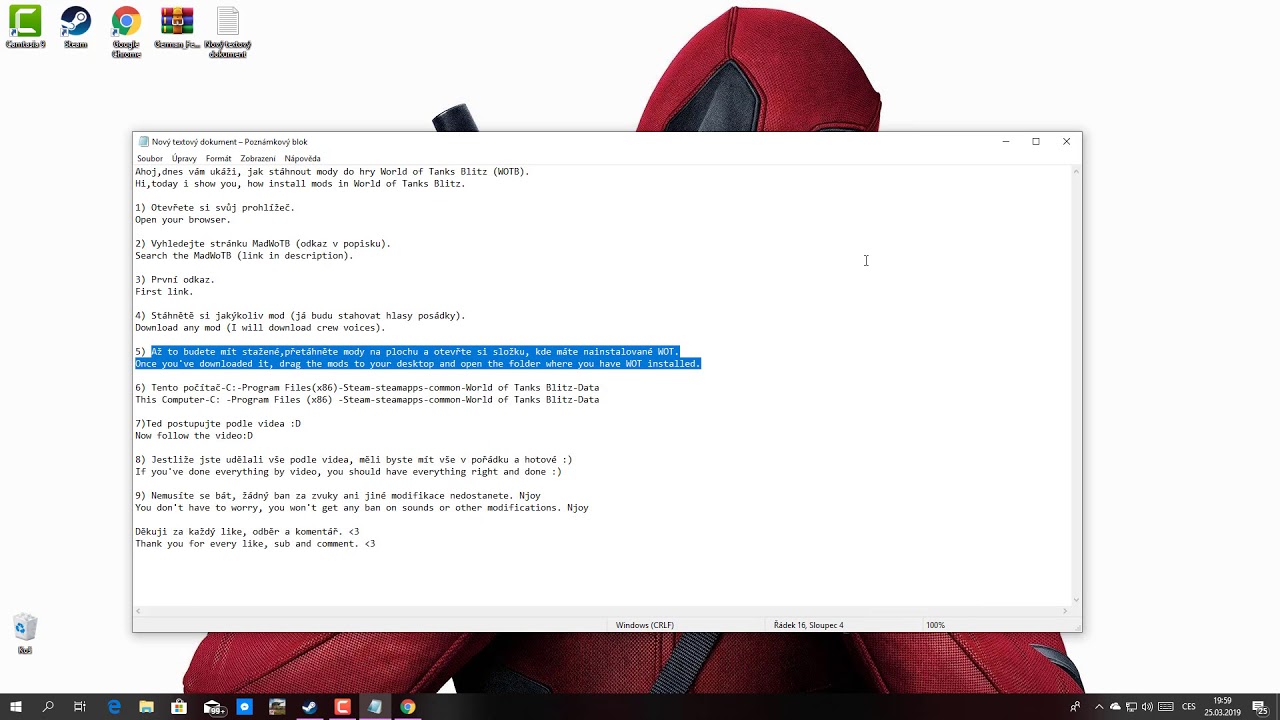Click the horizontal scrollbar left arrow
Image resolution: width=1280 pixels, height=720 pixels.
[x=139, y=611]
